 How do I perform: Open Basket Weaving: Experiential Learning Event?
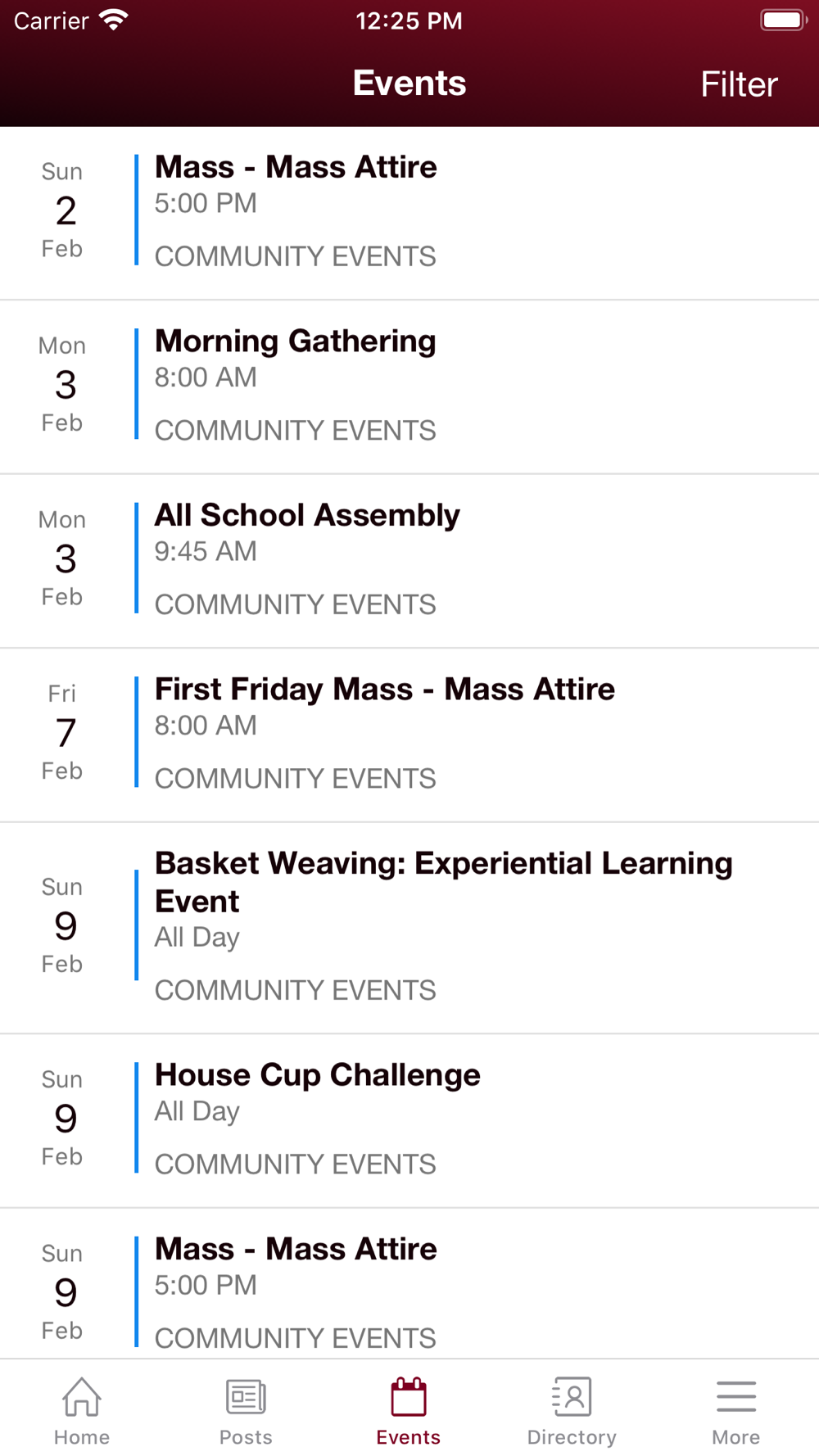[x=409, y=929]
